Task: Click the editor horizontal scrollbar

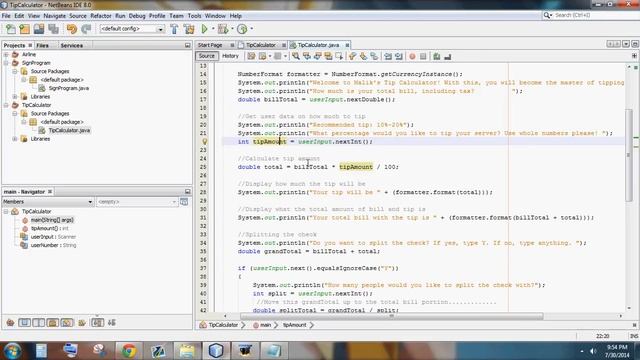Action: tap(392, 316)
